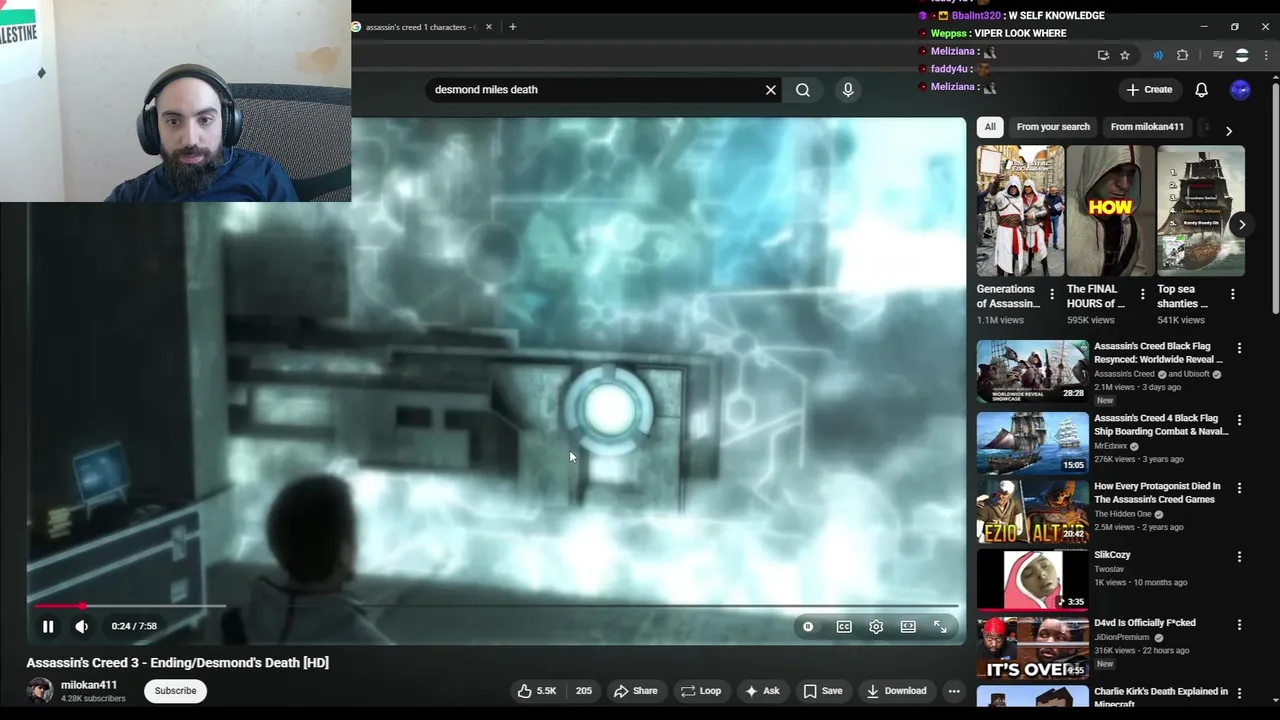The image size is (1280, 720).
Task: Click the Ask sparkle button
Action: tap(762, 691)
